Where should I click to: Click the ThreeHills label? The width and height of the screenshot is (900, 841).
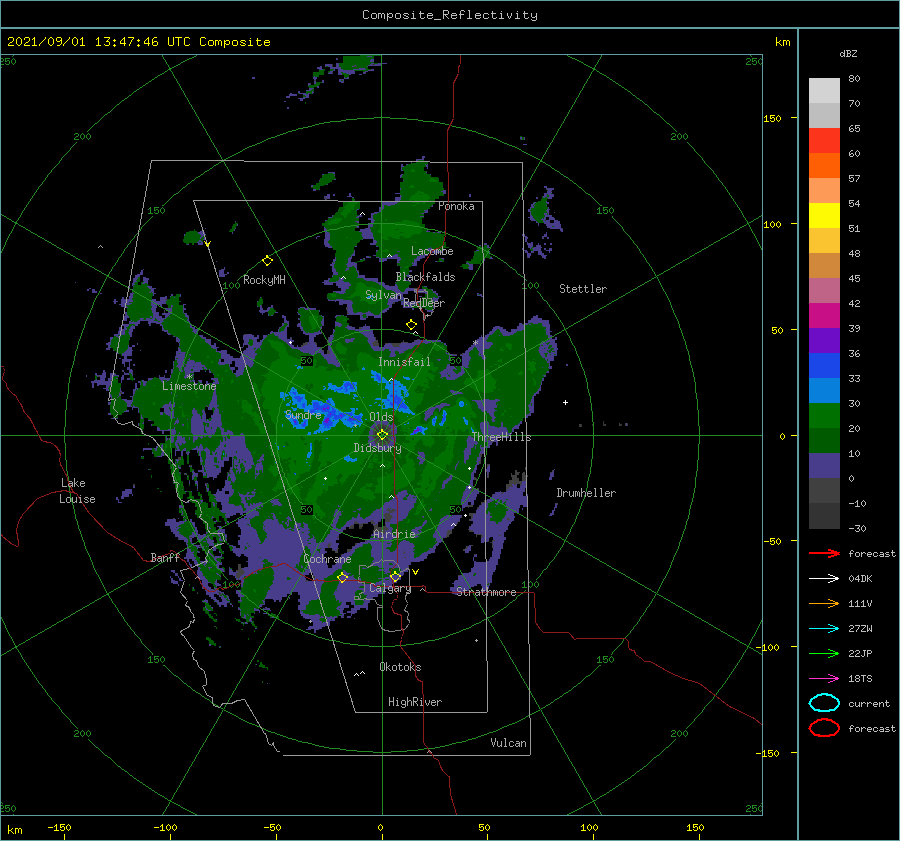click(501, 437)
